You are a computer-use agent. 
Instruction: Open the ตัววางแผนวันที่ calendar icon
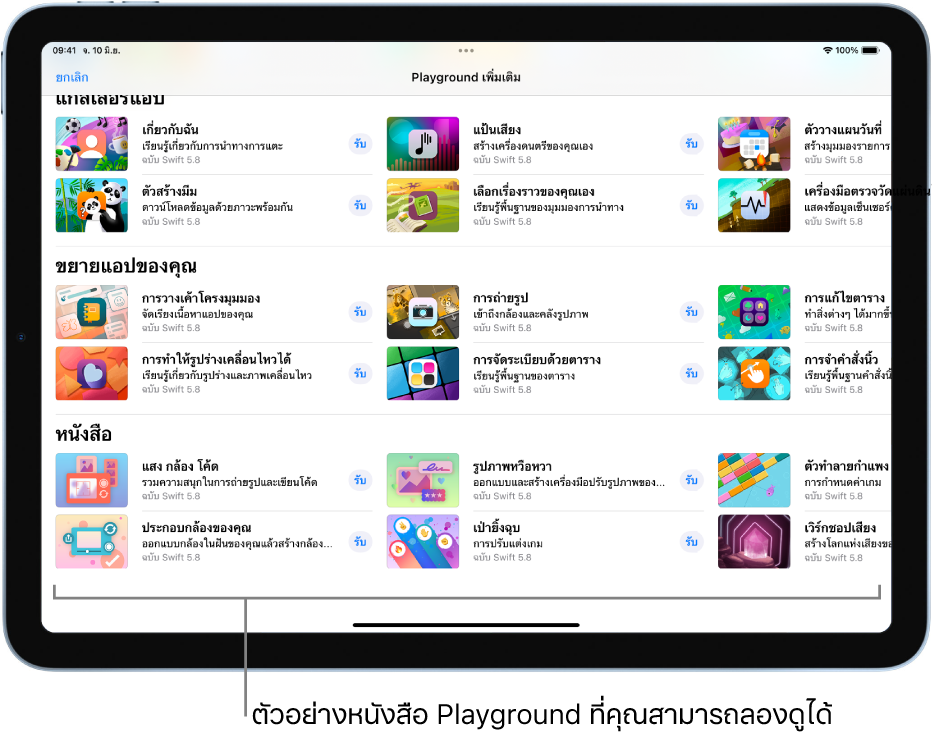754,144
